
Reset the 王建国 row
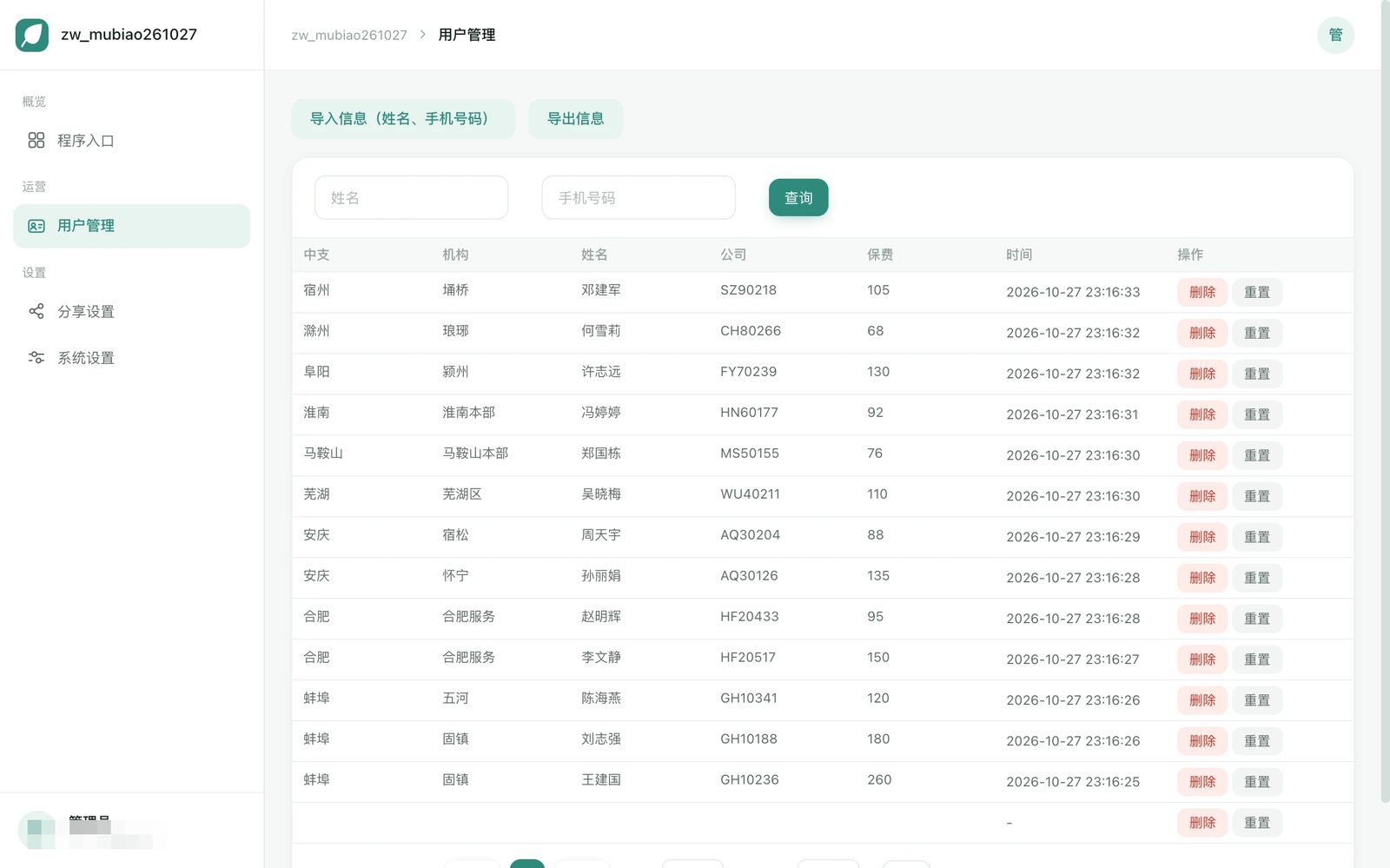tap(1257, 782)
